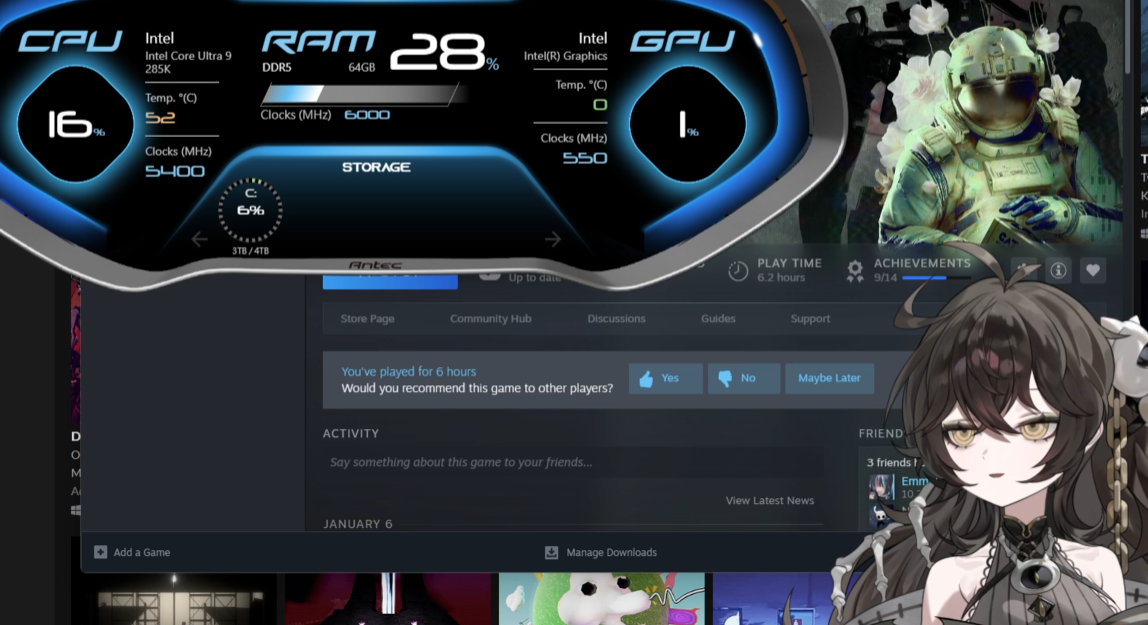Go to next storage drive arrow
1148x625 pixels.
pyautogui.click(x=553, y=239)
